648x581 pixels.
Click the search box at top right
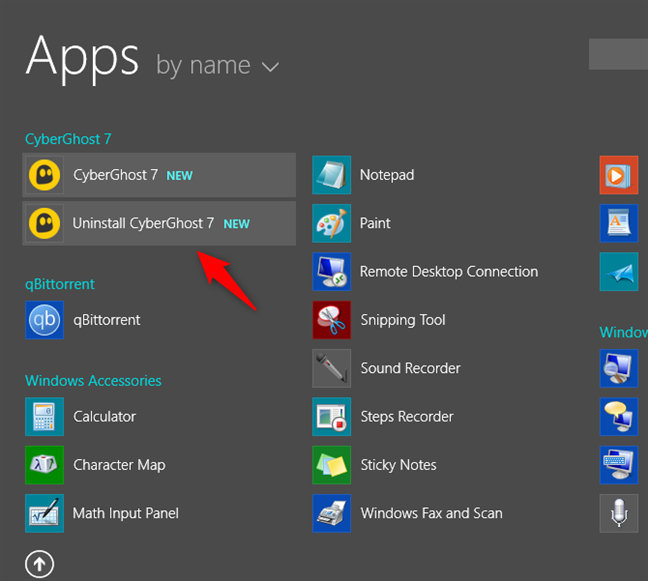(618, 54)
